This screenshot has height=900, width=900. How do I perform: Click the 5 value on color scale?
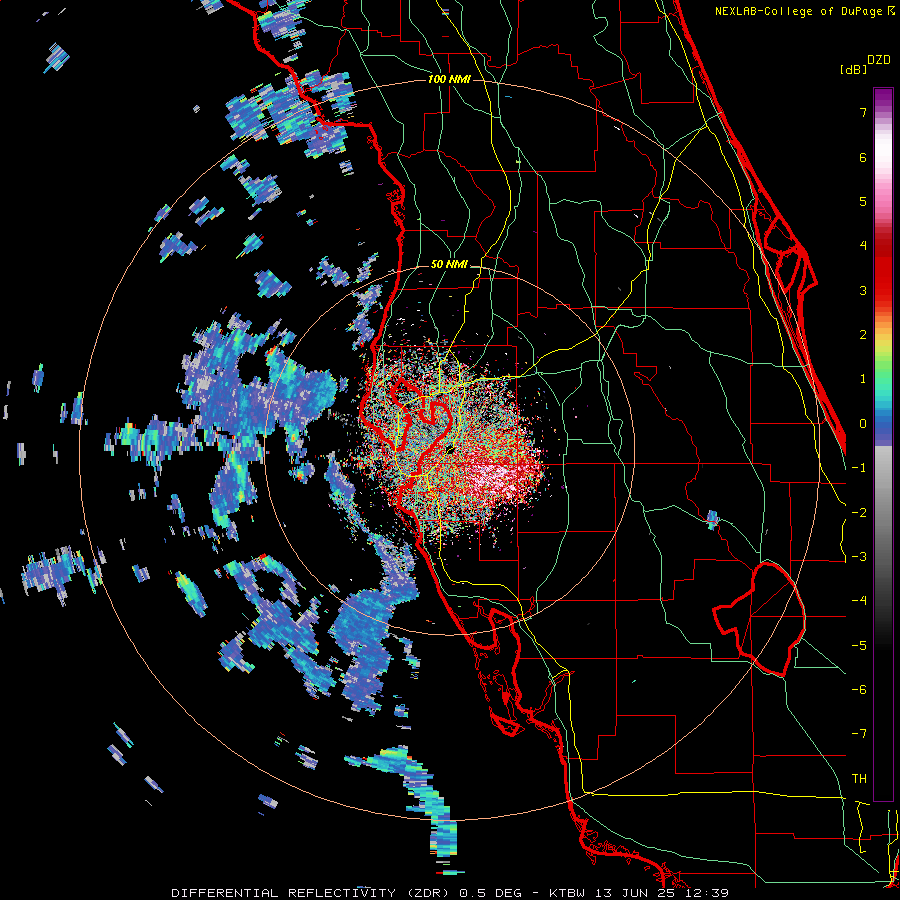click(x=863, y=201)
